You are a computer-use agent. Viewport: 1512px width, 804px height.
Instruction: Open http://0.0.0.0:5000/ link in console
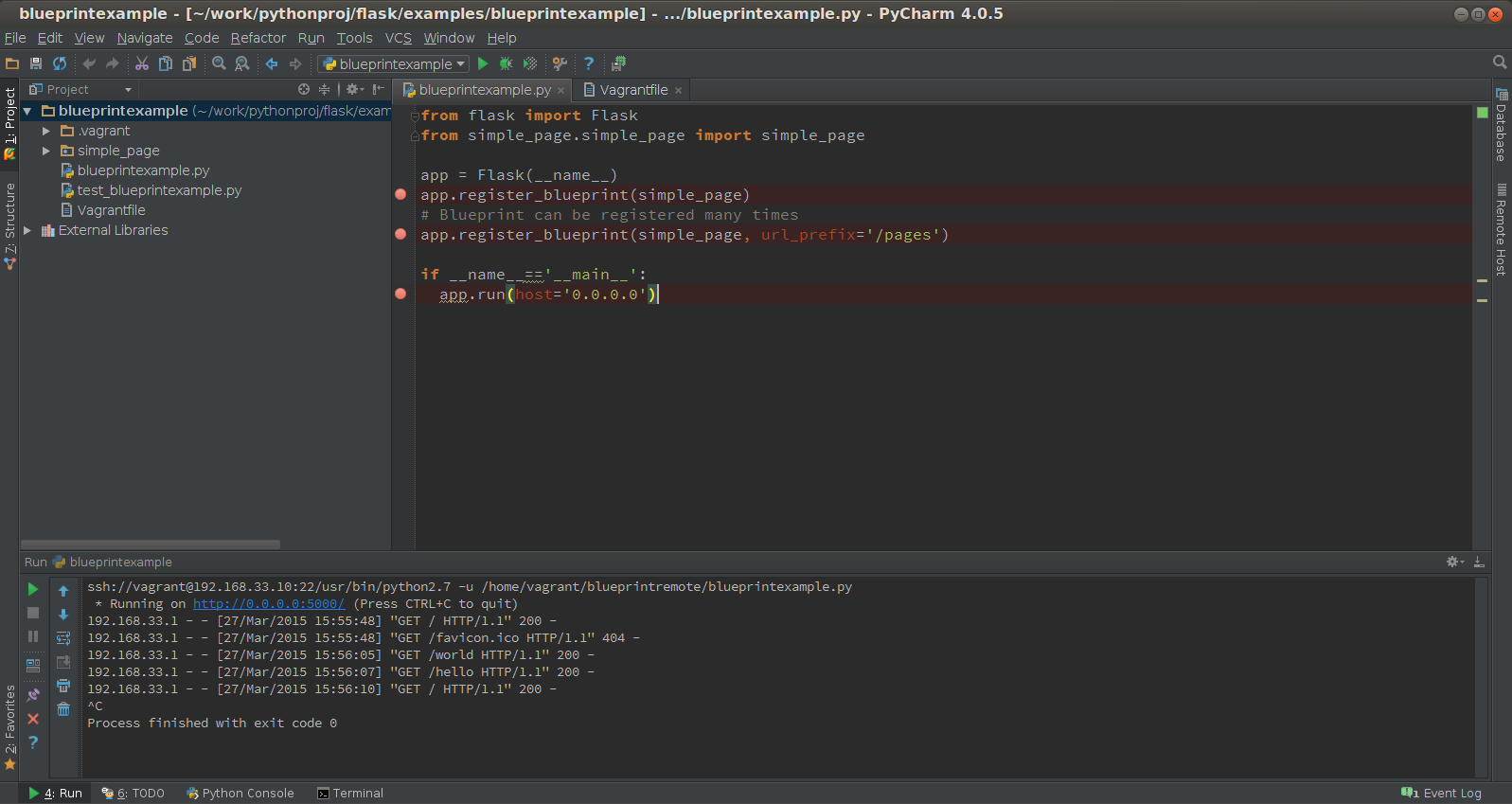269,603
